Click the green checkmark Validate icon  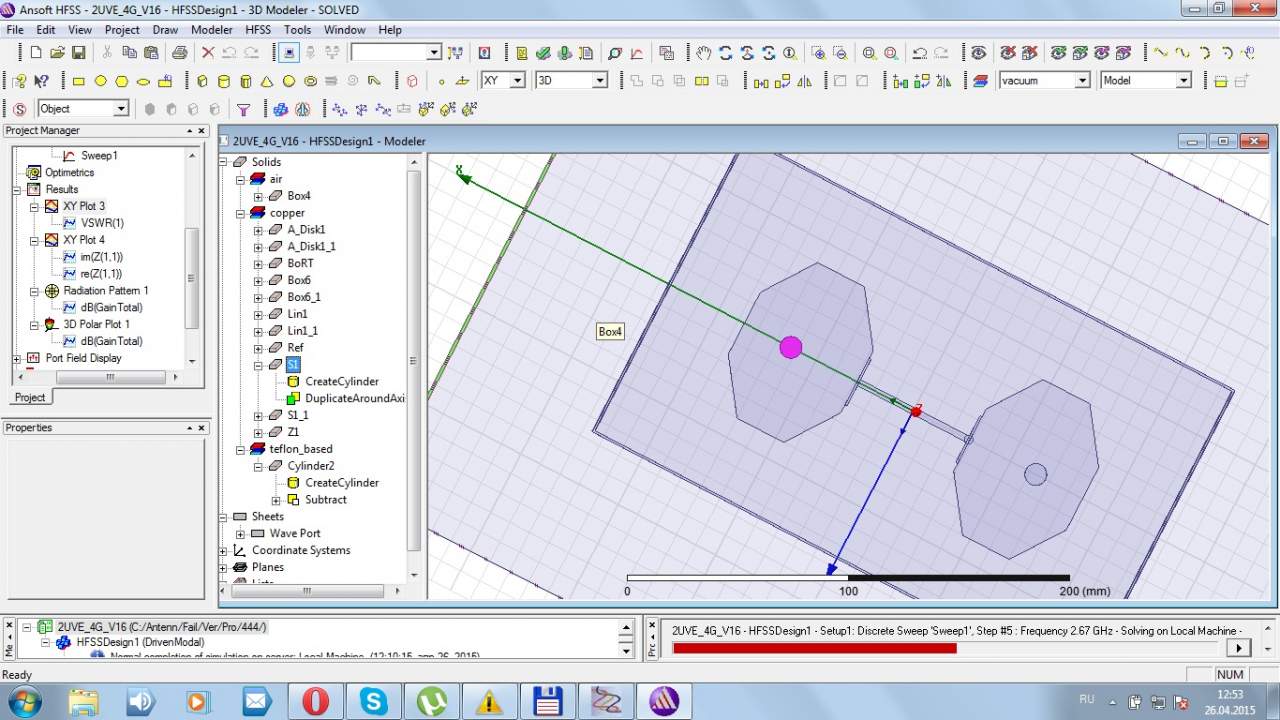tap(543, 53)
